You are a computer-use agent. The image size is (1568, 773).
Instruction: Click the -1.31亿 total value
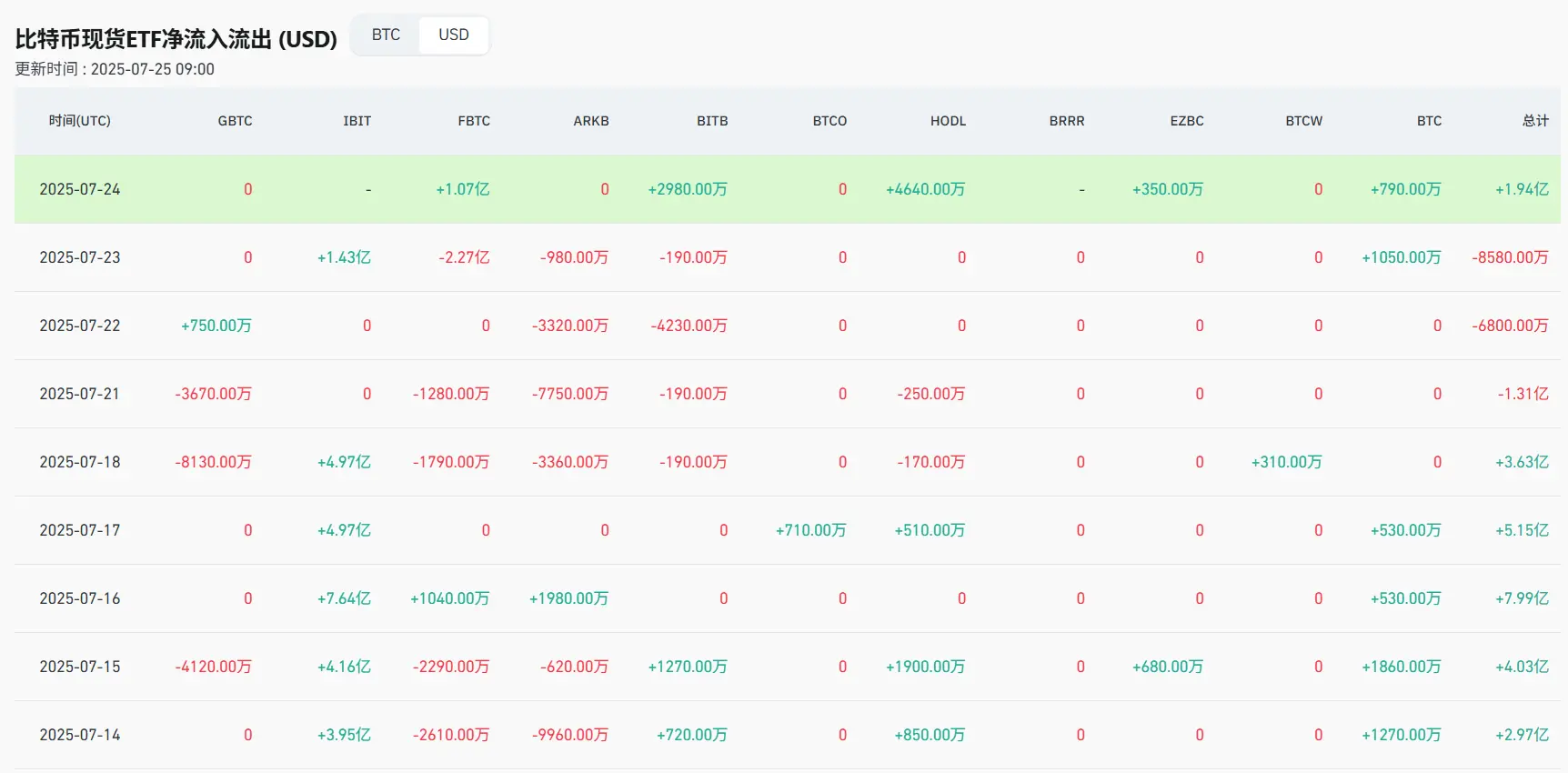click(x=1523, y=394)
